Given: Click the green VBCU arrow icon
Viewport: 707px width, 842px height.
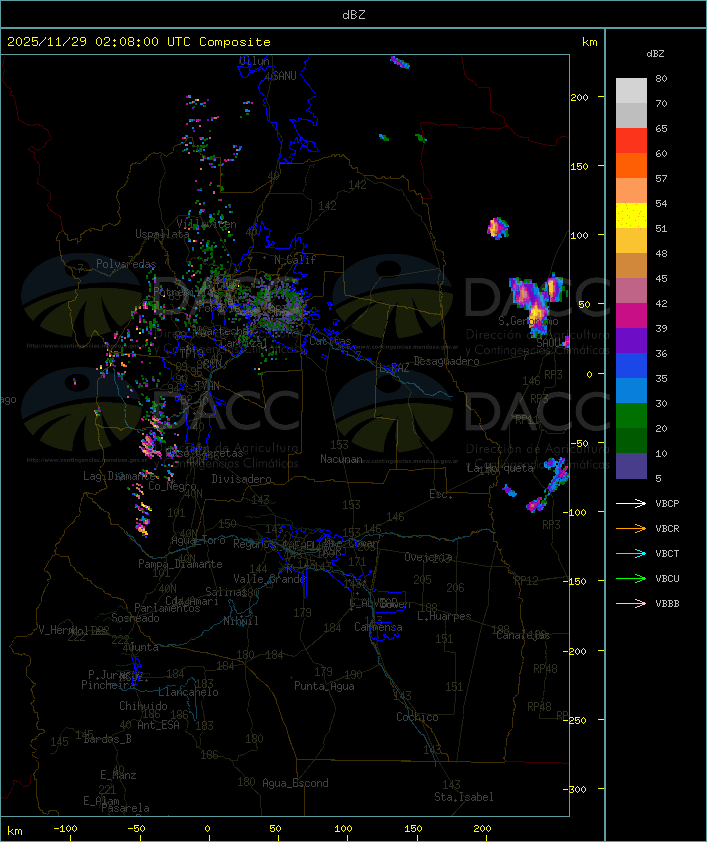Looking at the screenshot, I should (x=631, y=578).
